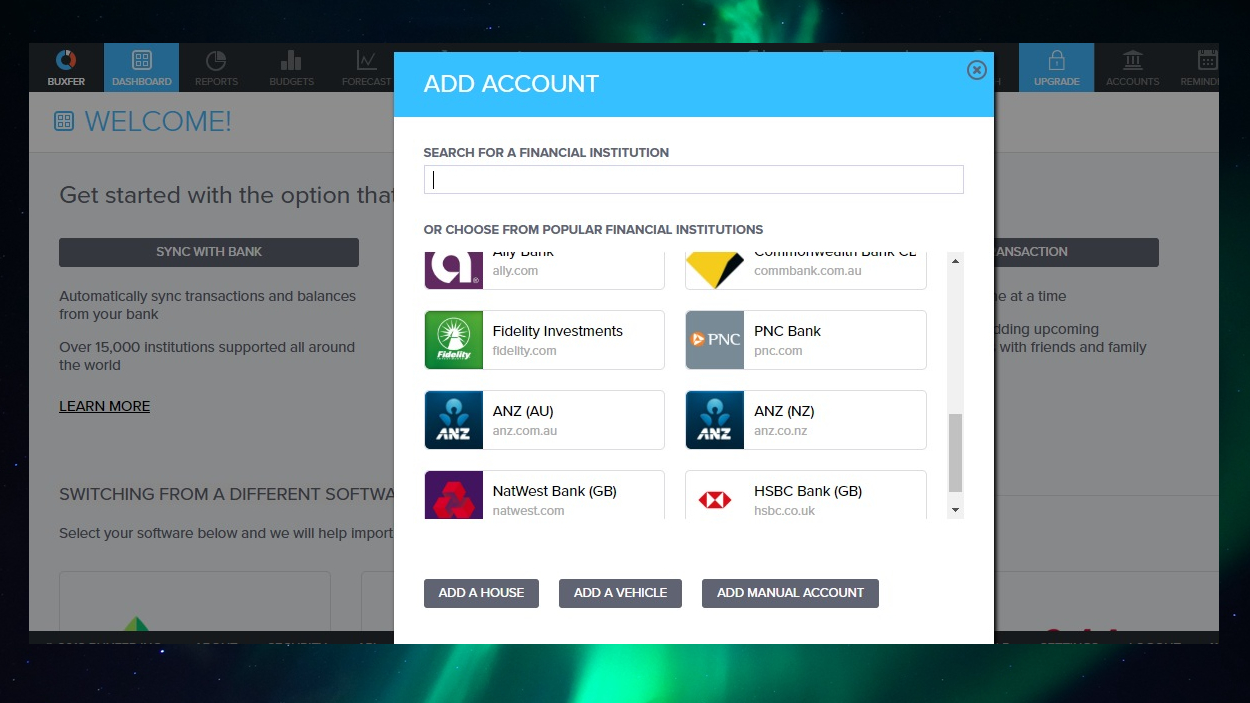Pick the Commonwealth Bank yellow diamond logo
Image resolution: width=1250 pixels, height=703 pixels.
(715, 271)
